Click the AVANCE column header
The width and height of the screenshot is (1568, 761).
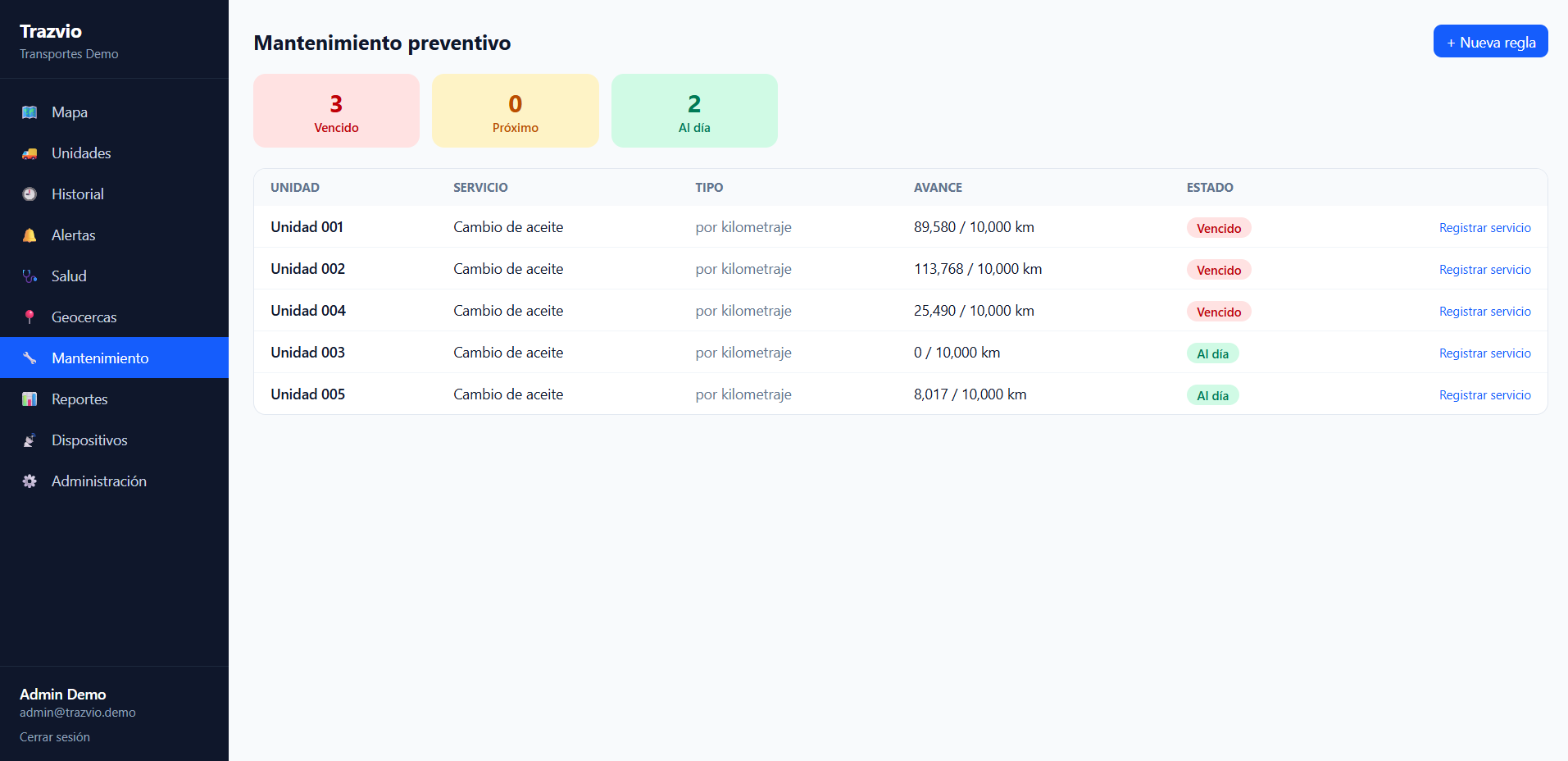[x=938, y=188]
